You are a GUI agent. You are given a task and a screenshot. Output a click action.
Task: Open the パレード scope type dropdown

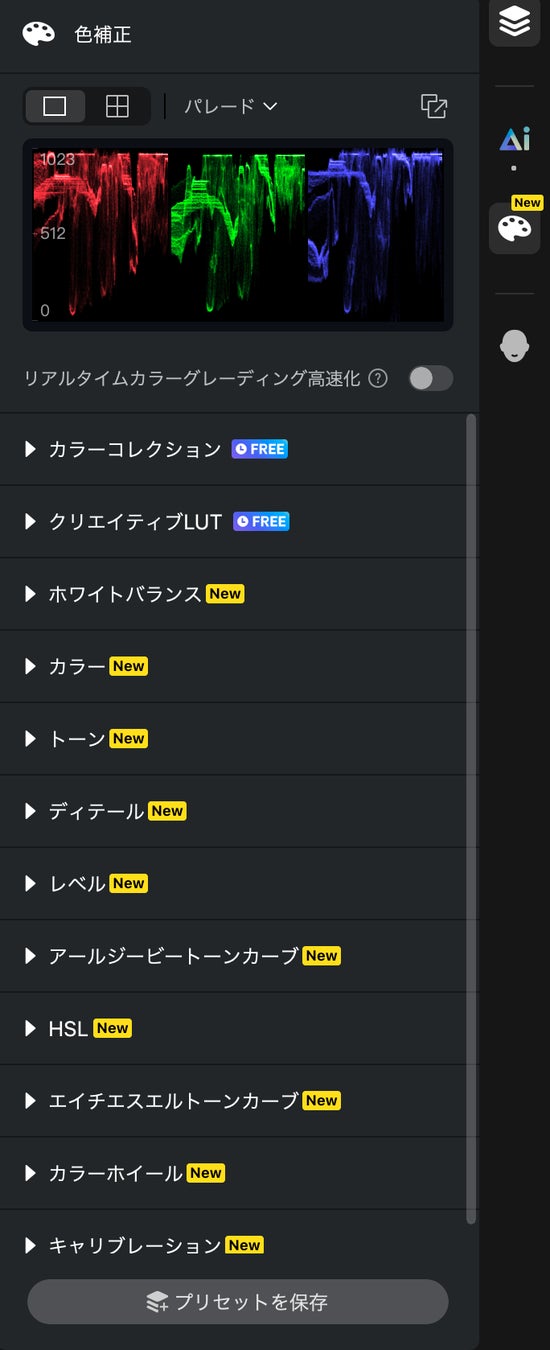coord(231,106)
